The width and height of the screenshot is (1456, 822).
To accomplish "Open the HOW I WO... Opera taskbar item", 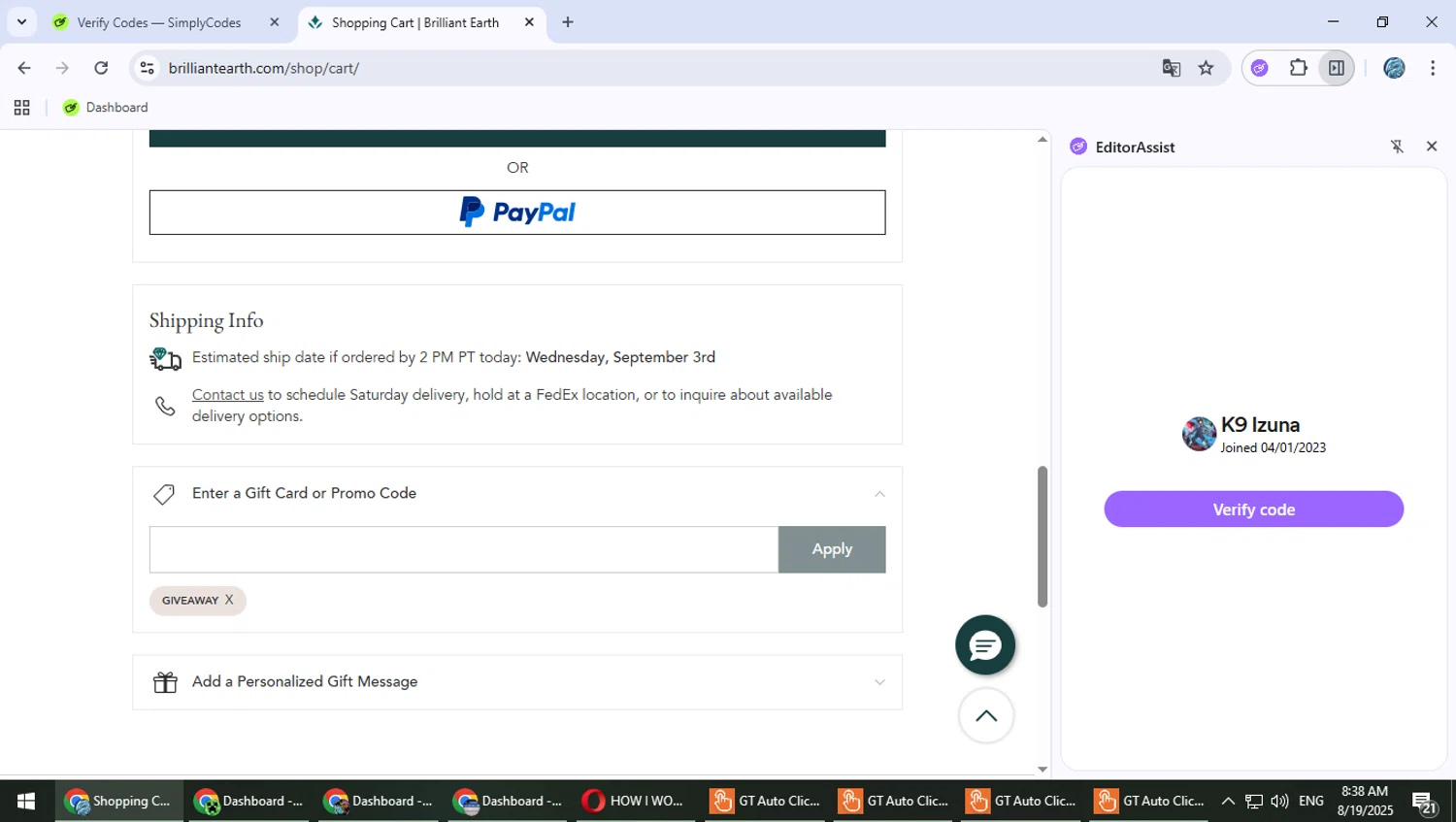I will point(635,802).
